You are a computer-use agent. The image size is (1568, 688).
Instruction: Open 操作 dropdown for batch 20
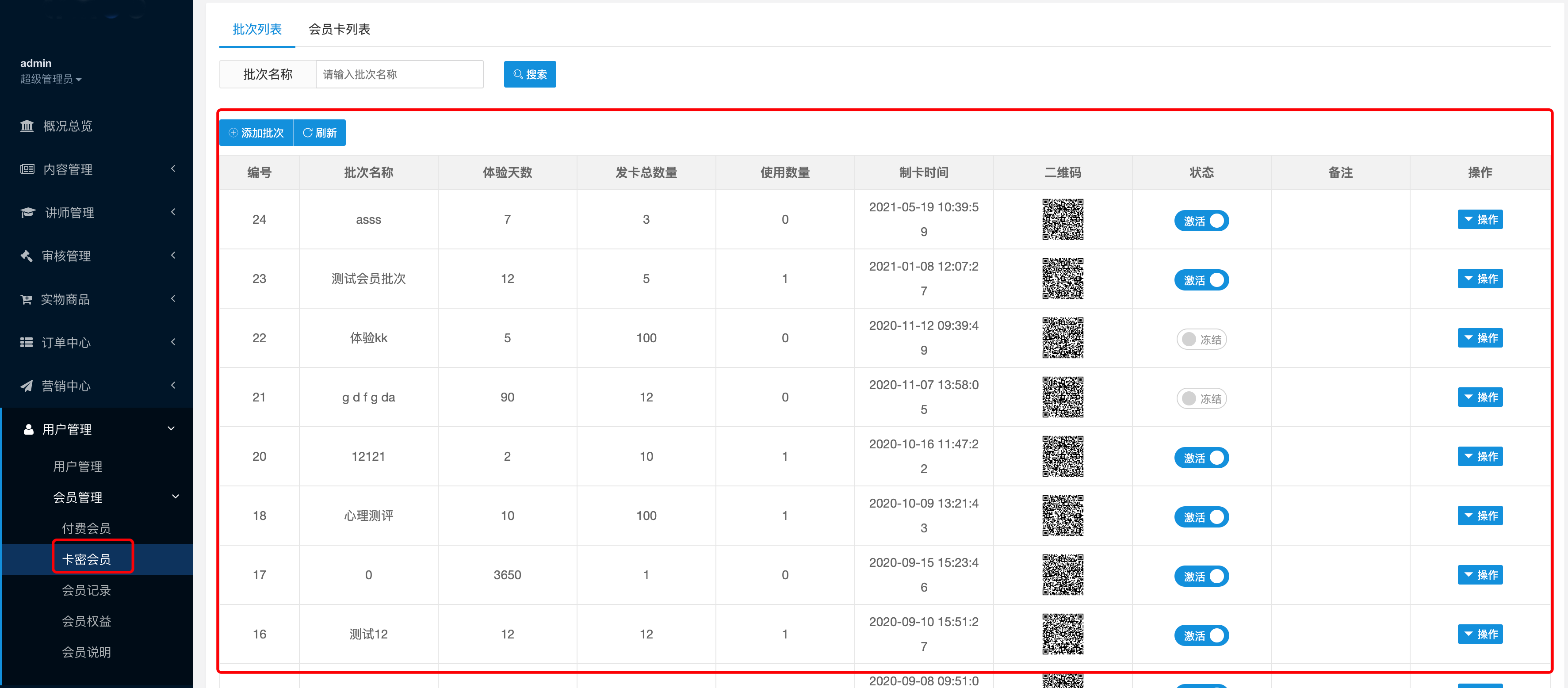[1480, 456]
